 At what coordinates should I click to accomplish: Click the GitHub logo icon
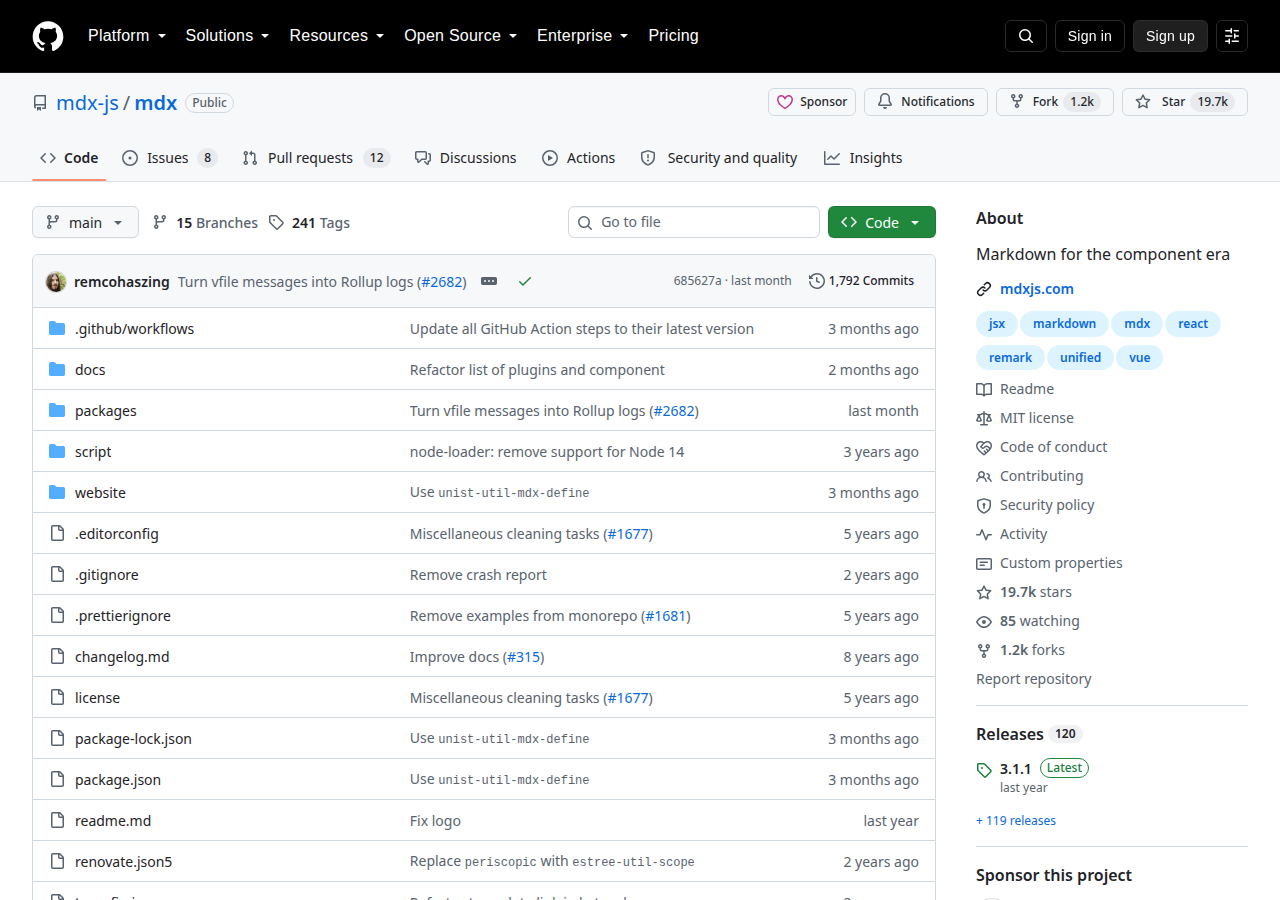coord(48,36)
